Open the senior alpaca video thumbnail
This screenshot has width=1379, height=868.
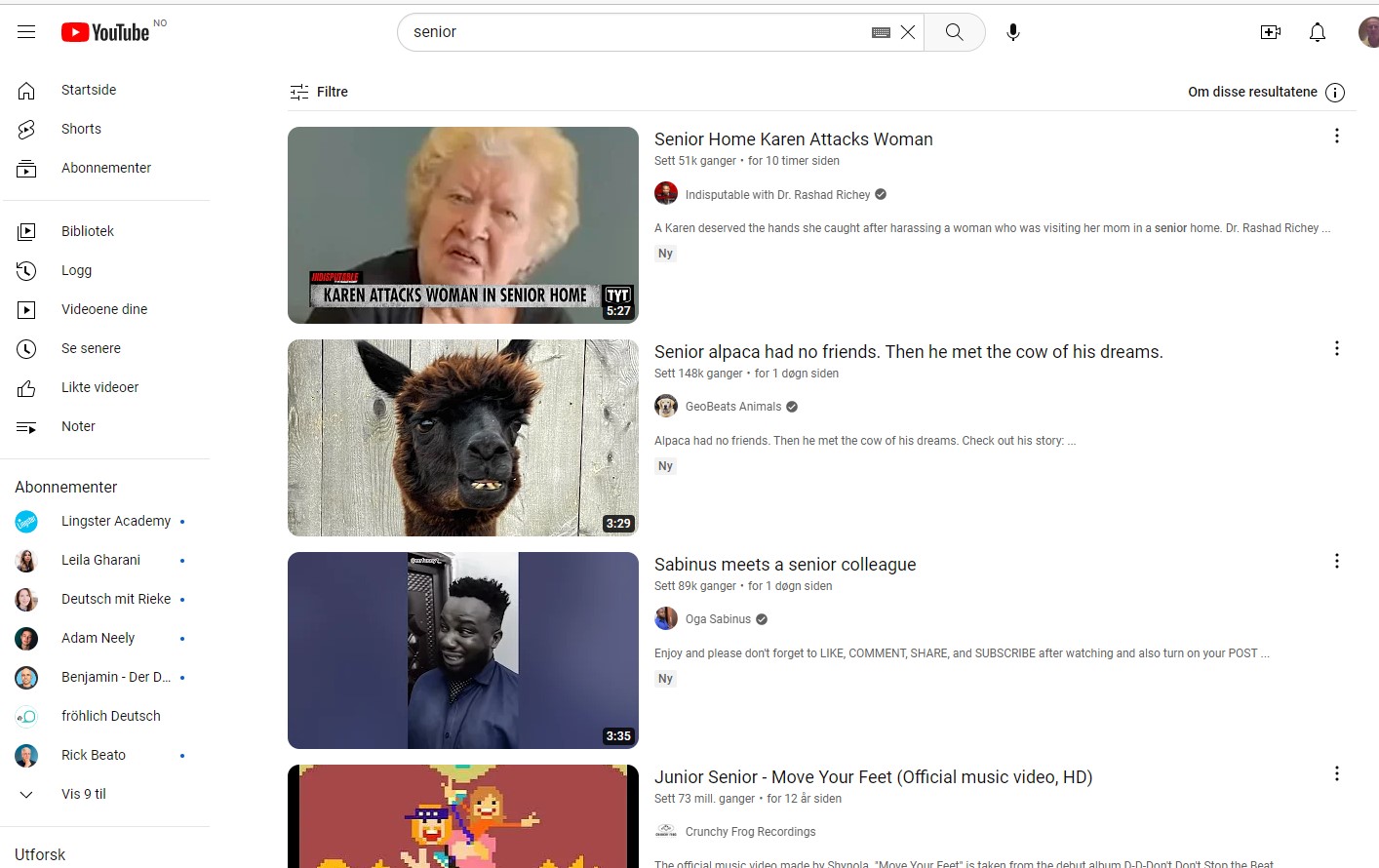tap(463, 438)
